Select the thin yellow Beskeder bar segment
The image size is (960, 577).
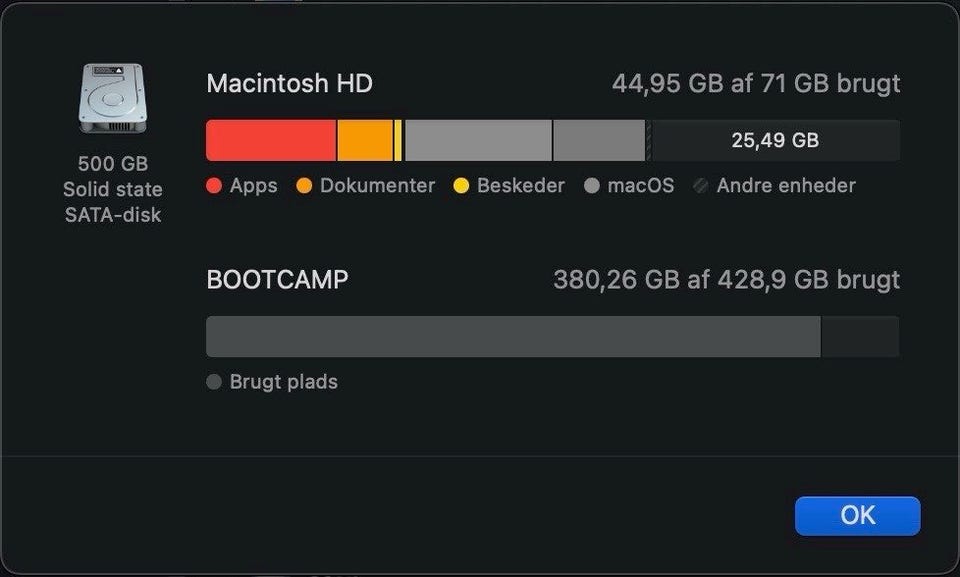coord(399,141)
